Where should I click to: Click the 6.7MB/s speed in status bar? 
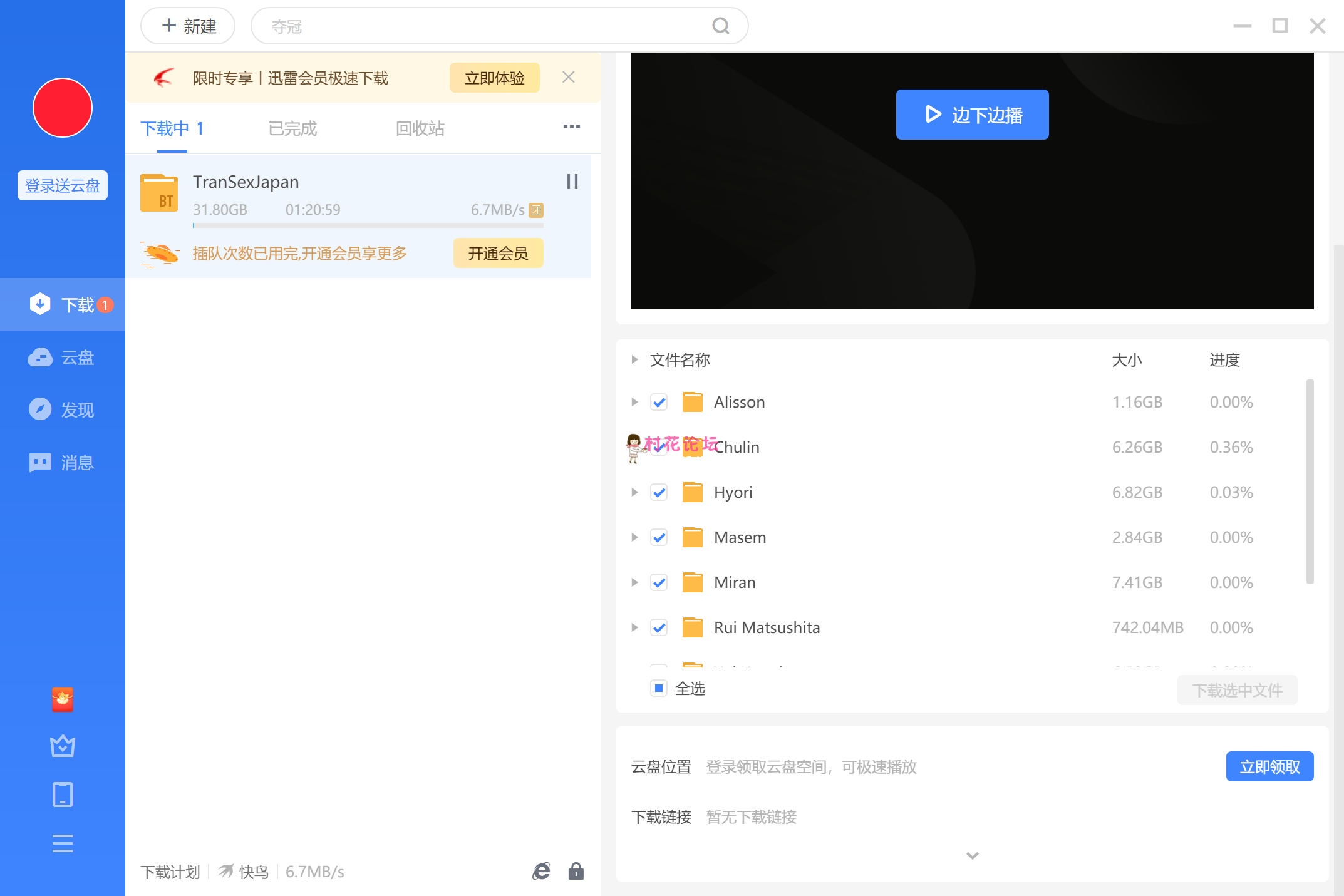(315, 872)
